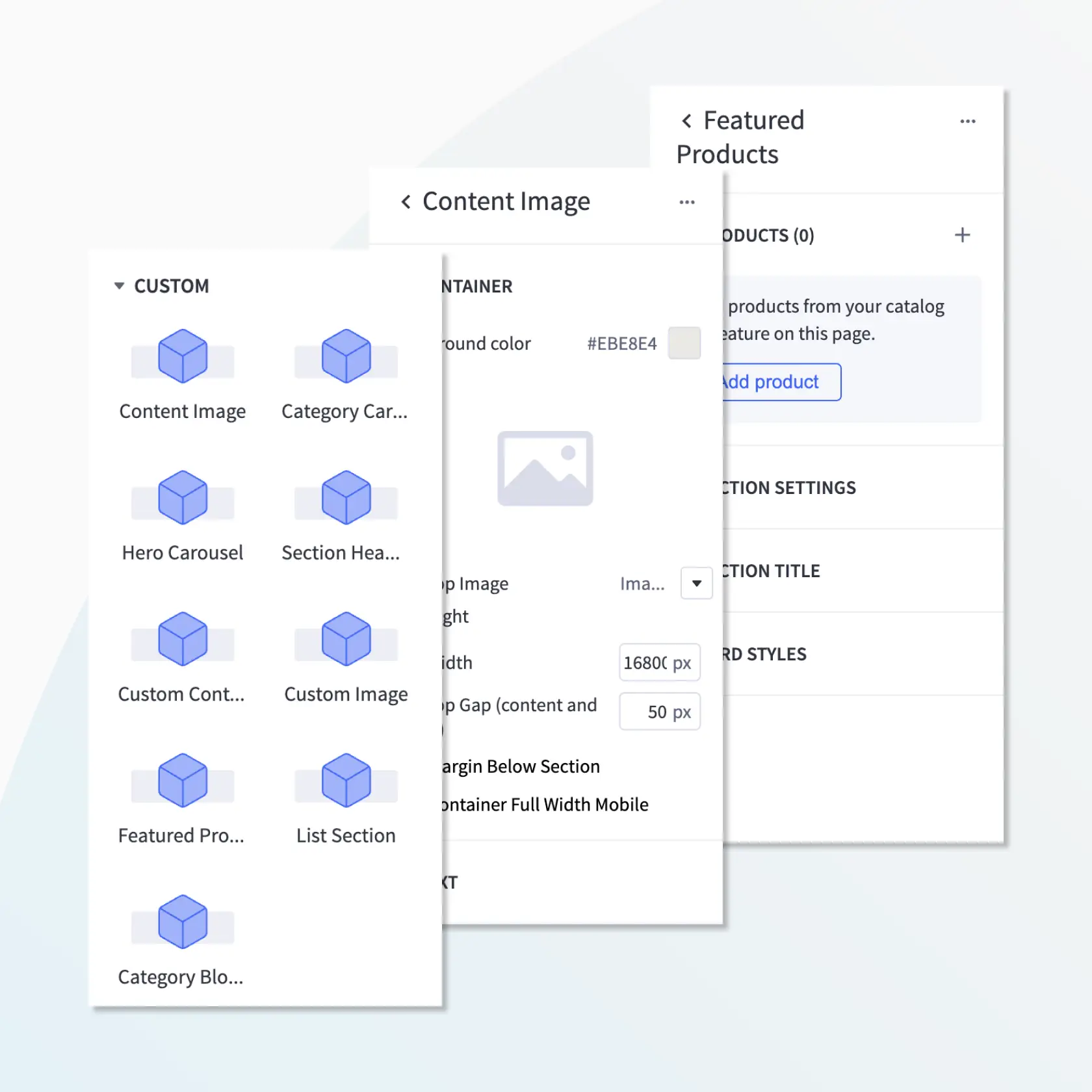Pick the List Section widget icon
Screen dimensions: 1092x1092
346,781
